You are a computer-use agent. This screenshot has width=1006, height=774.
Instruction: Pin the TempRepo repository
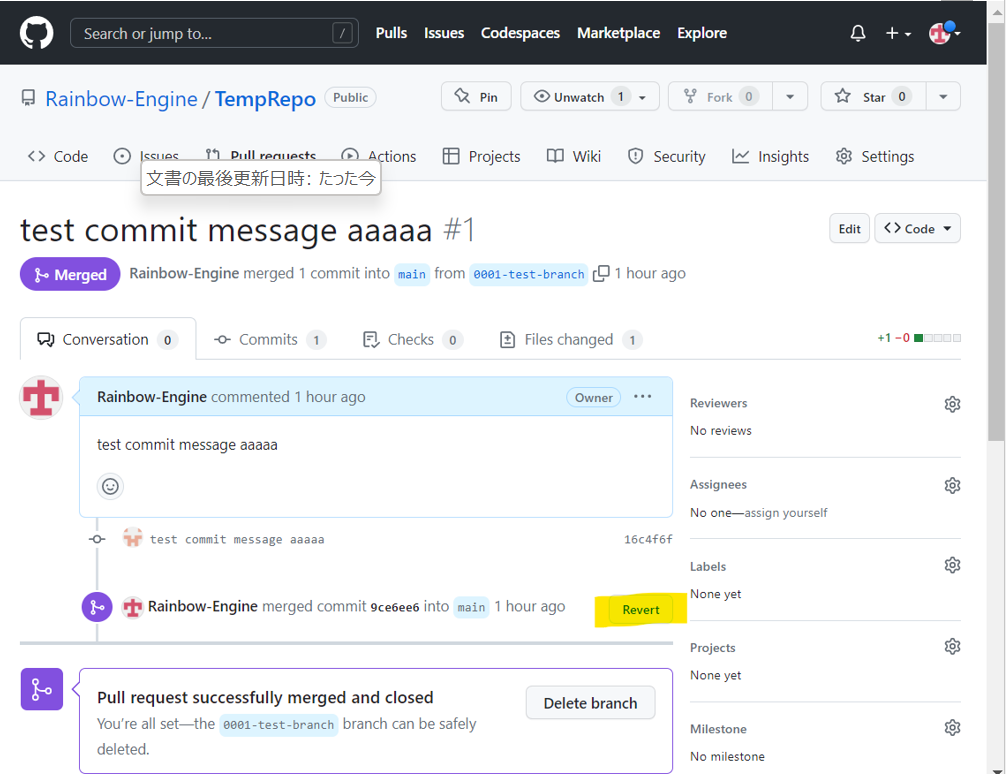476,97
